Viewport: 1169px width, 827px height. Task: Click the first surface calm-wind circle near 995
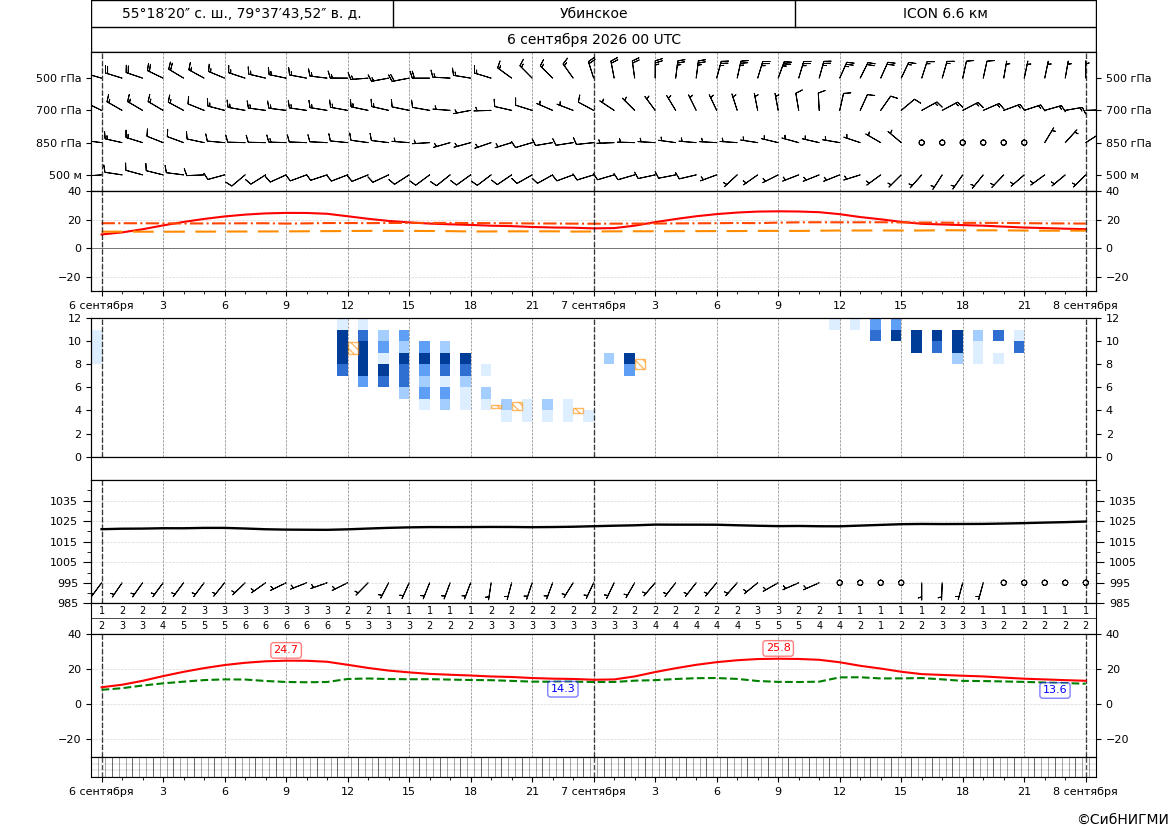coord(839,582)
